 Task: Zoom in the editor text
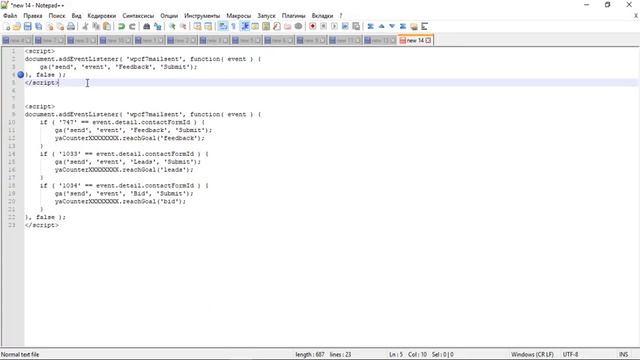tap(172, 27)
